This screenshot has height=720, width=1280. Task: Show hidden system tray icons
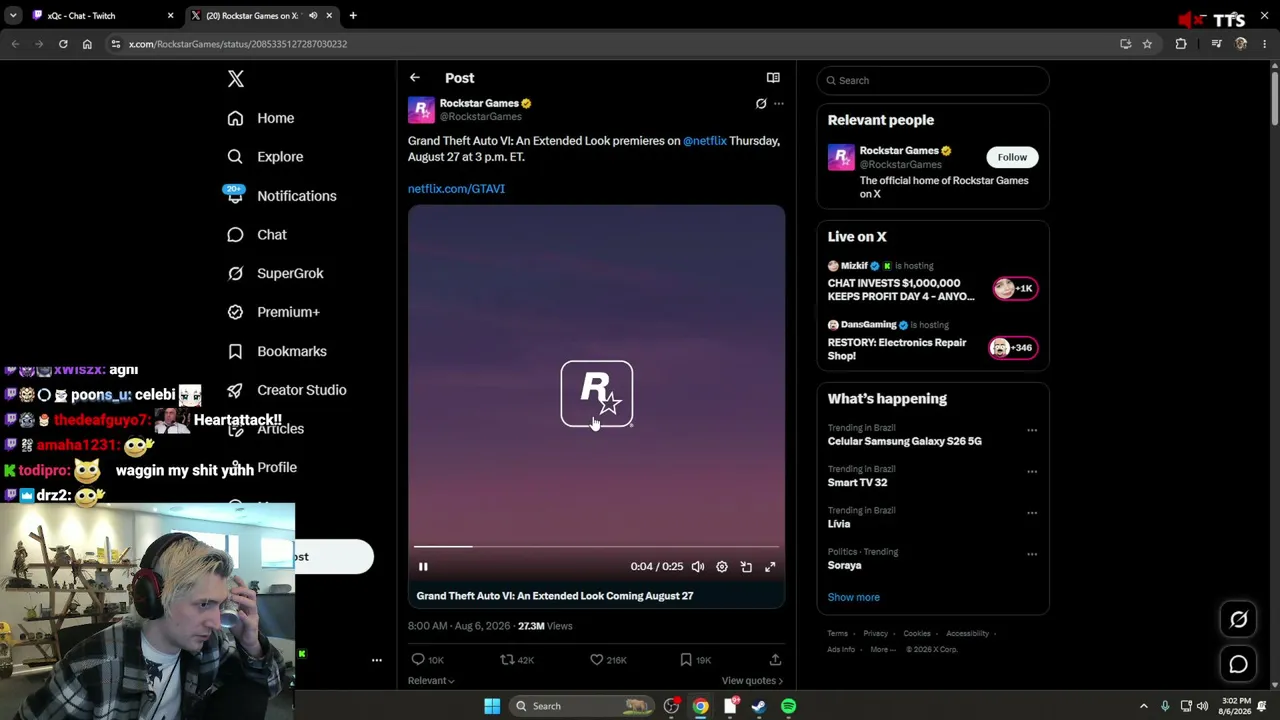(x=1144, y=707)
